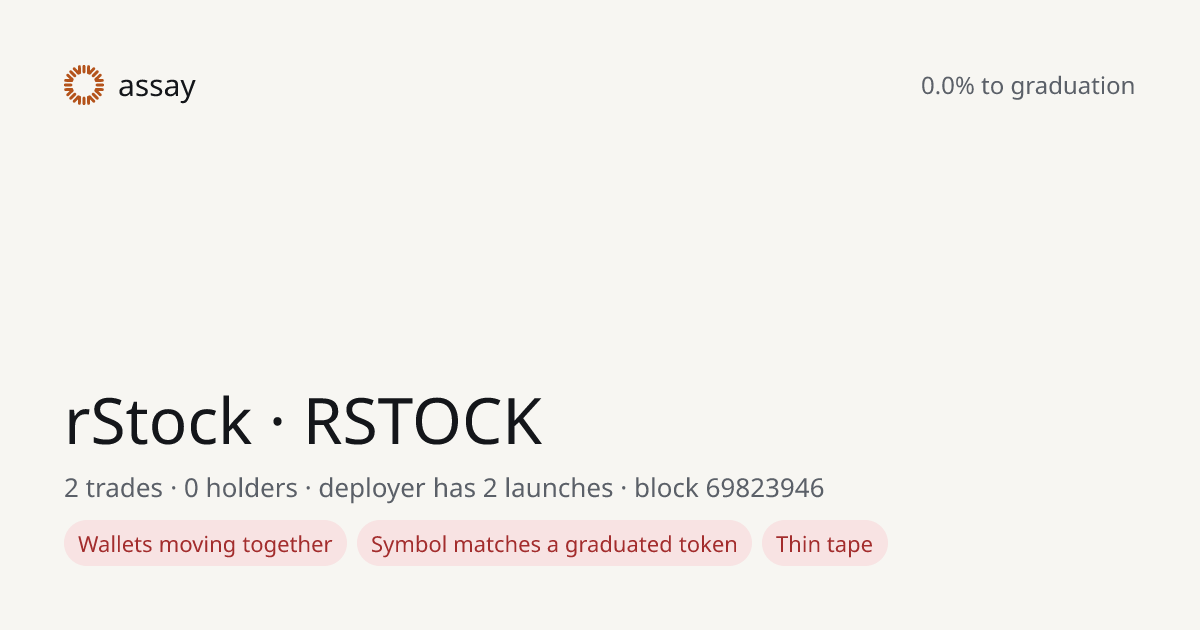The image size is (1200, 630).
Task: Open the deployer has 2 launches detail
Action: coord(466,488)
